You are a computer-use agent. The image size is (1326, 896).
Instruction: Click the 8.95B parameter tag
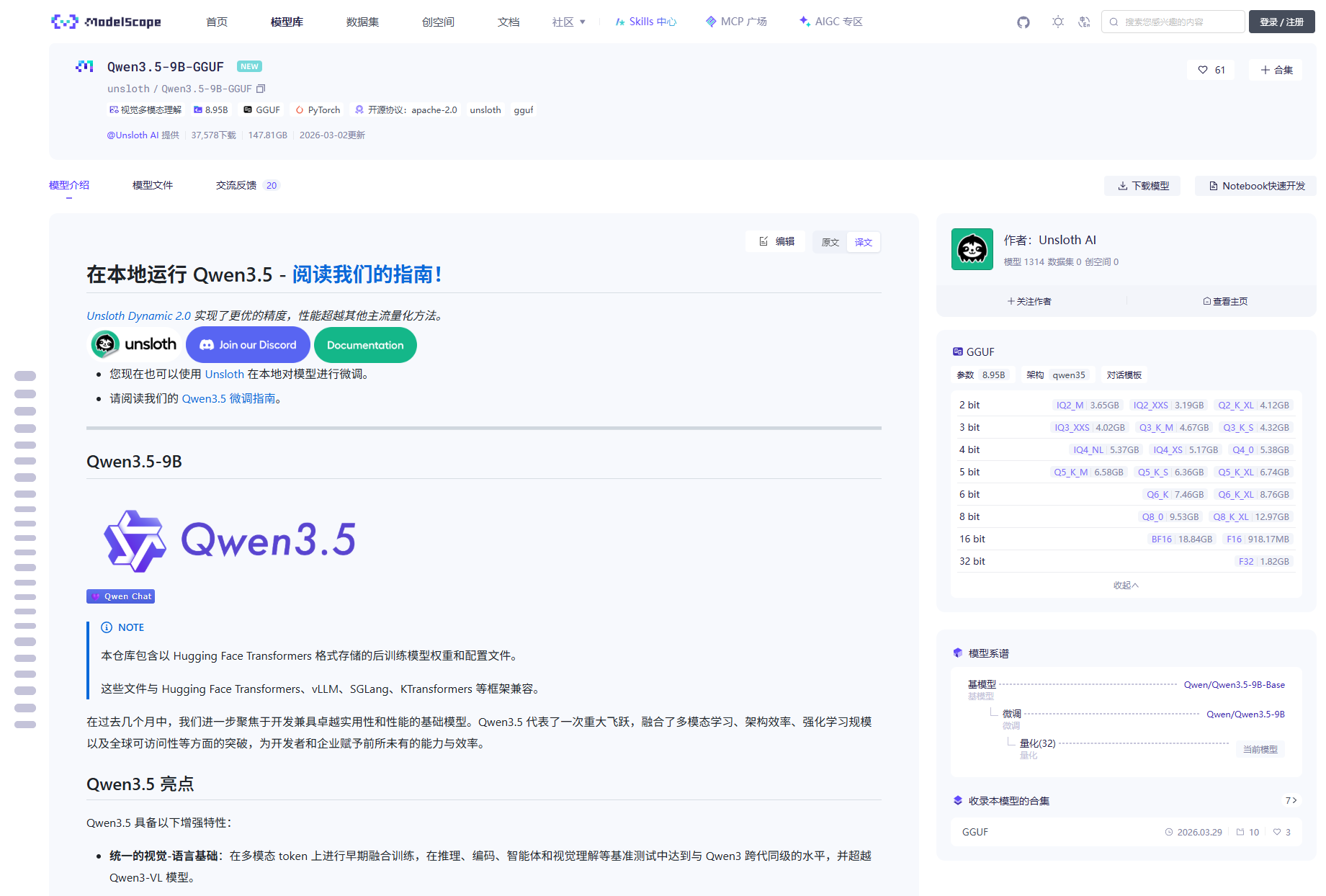click(210, 110)
